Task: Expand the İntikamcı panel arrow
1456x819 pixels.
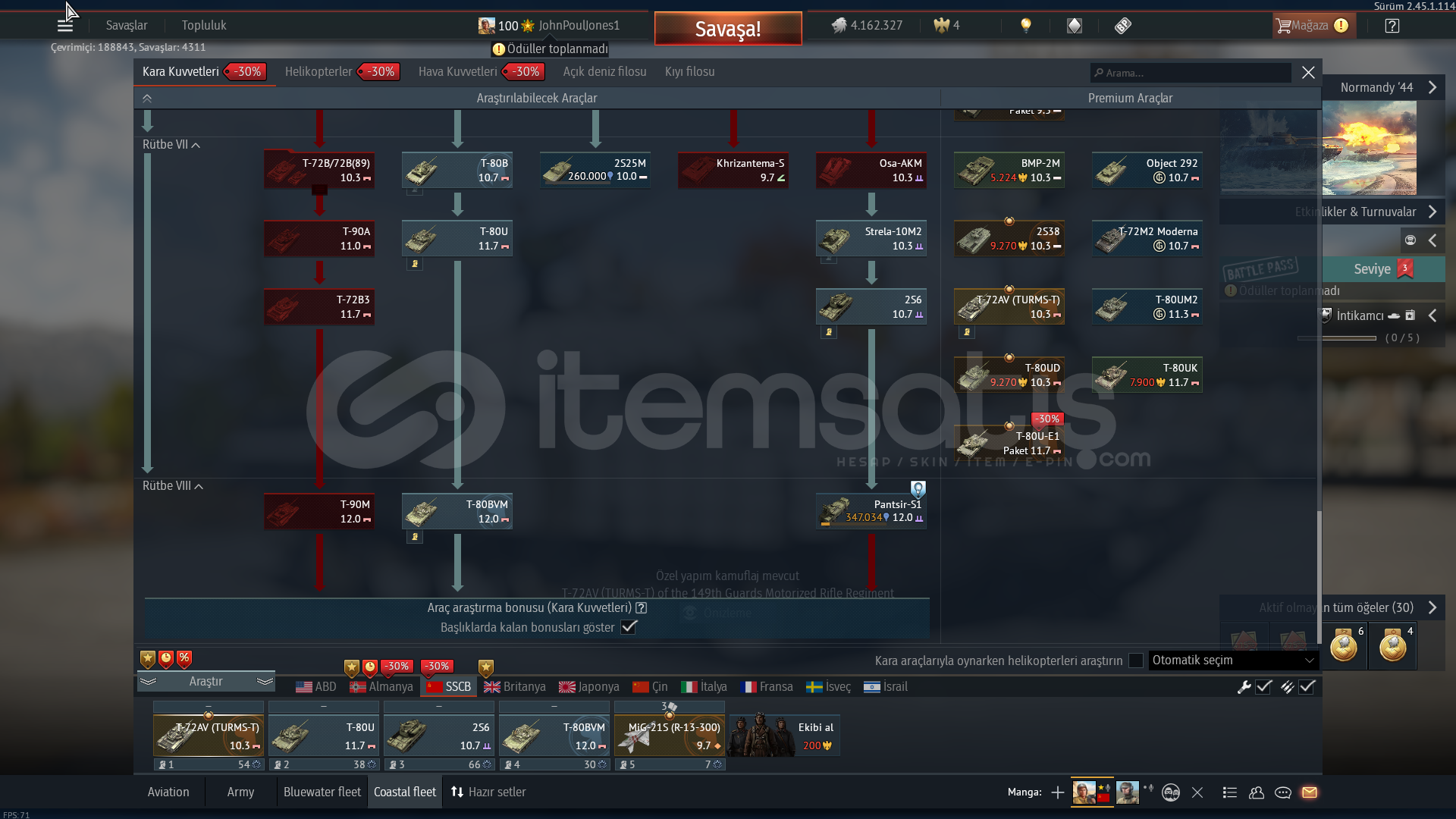Action: 1432,315
